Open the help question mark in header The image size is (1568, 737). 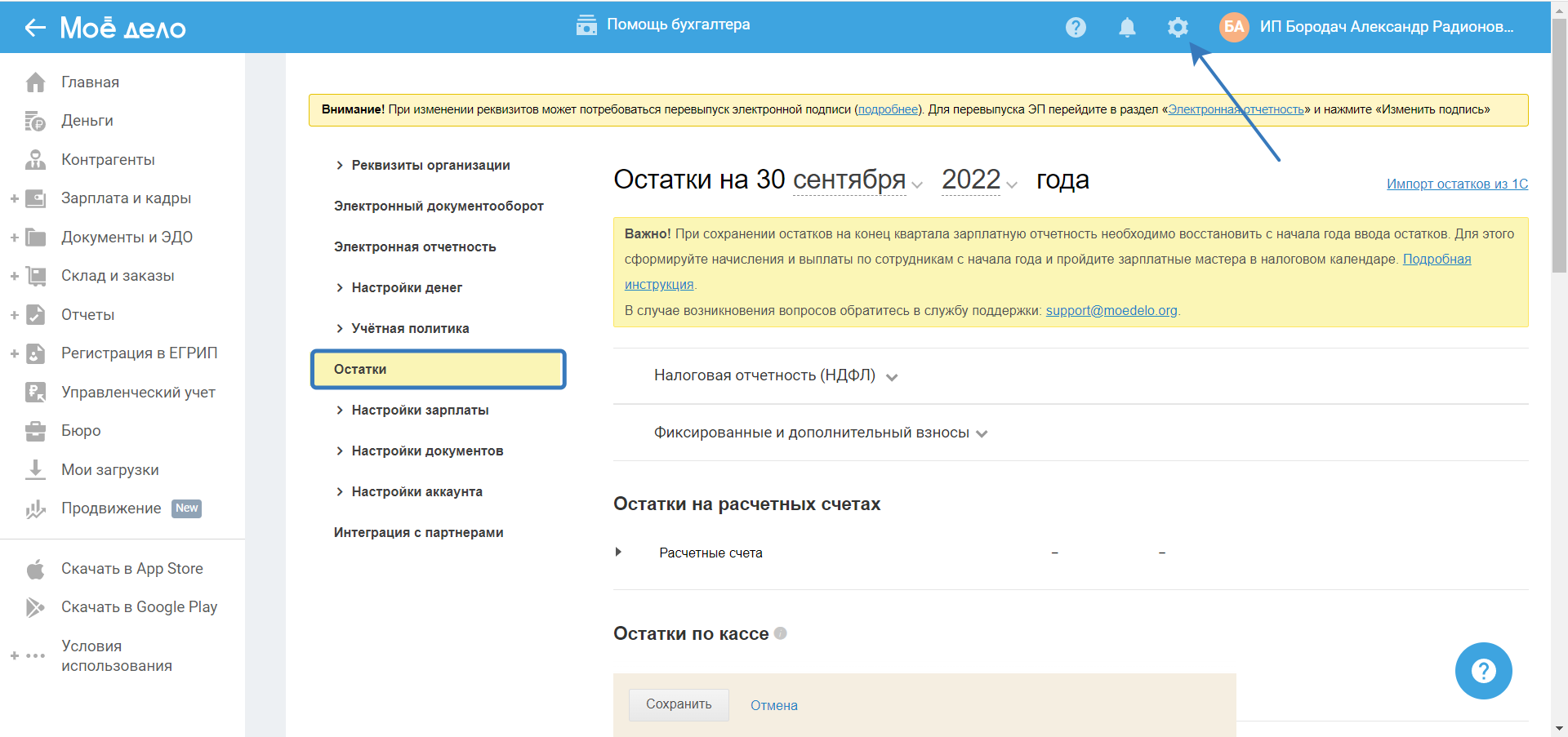point(1076,28)
